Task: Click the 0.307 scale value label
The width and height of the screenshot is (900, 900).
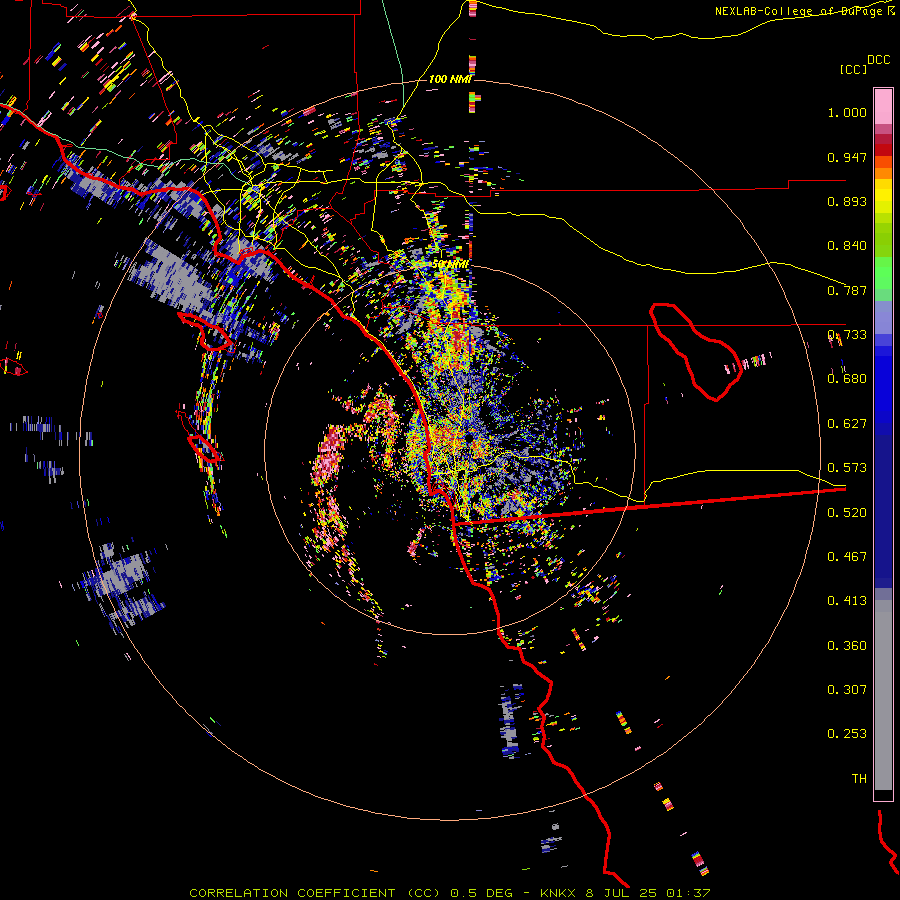Action: (847, 690)
